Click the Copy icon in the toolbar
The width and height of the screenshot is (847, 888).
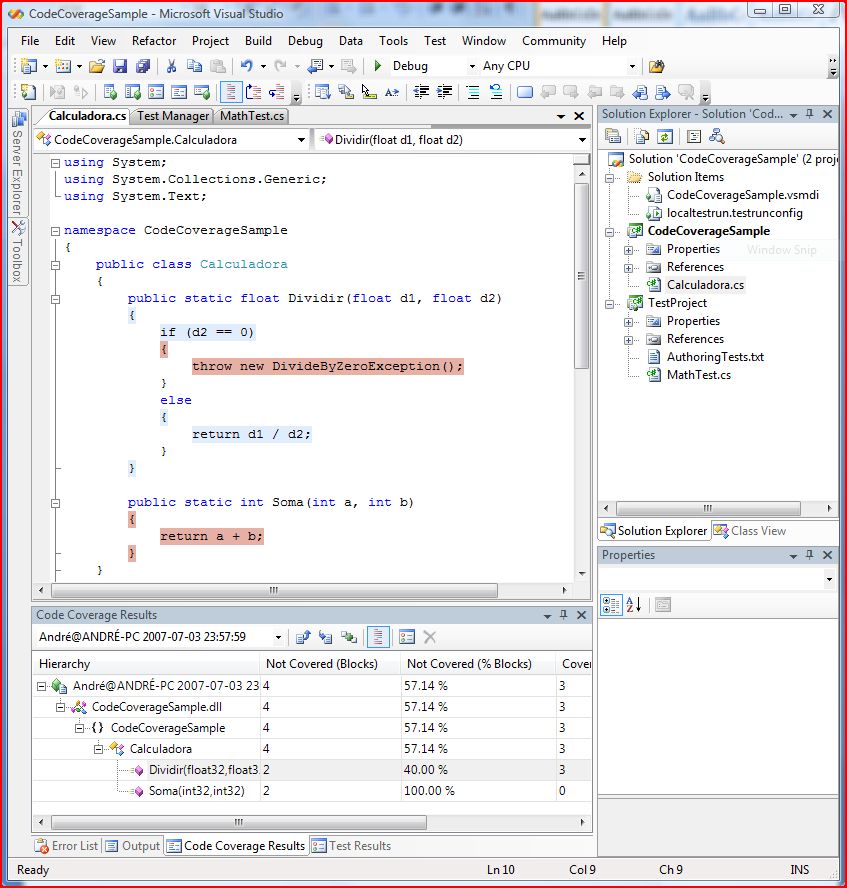tap(194, 66)
